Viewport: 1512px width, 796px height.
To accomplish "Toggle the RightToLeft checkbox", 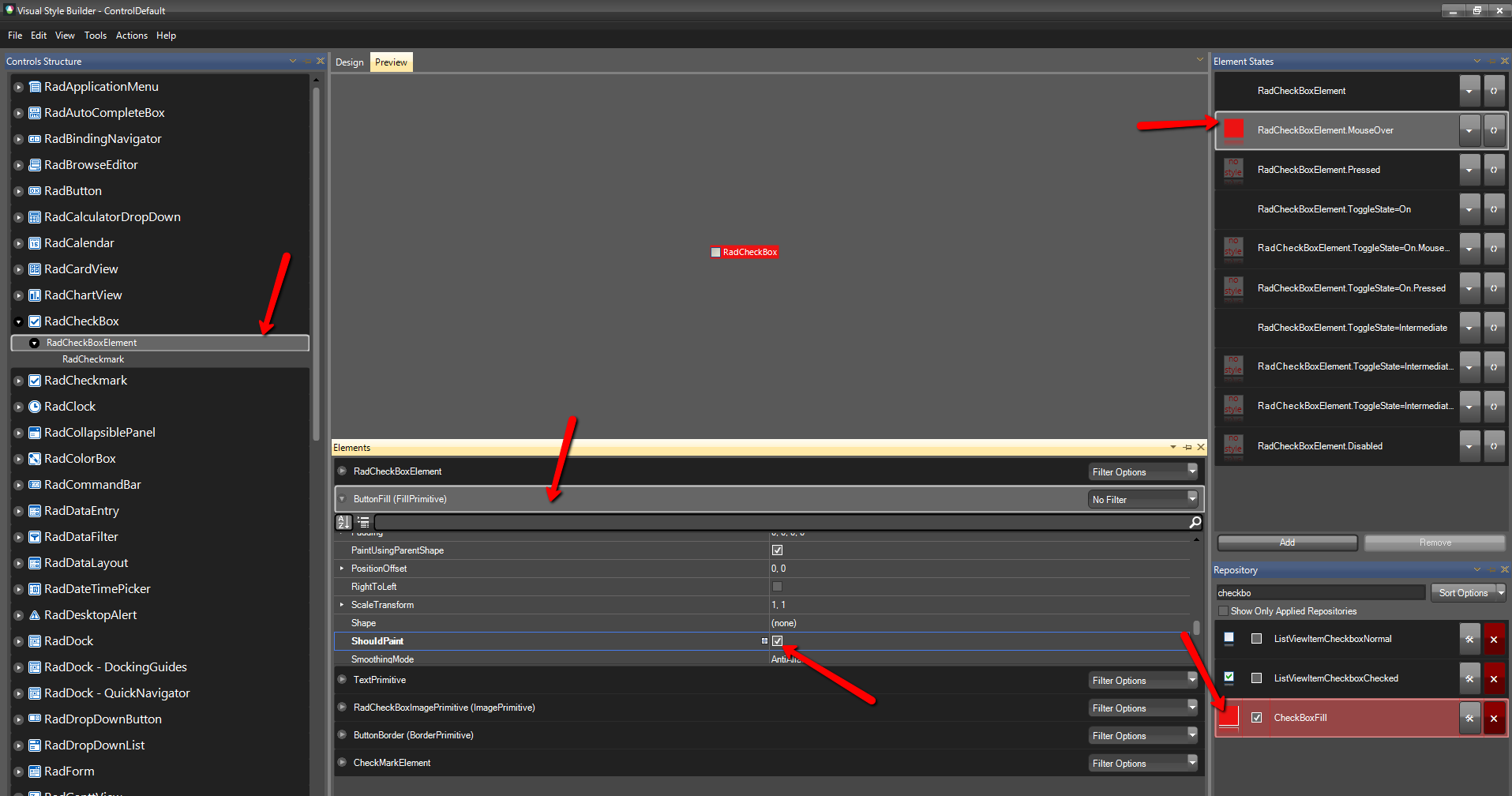I will [778, 587].
